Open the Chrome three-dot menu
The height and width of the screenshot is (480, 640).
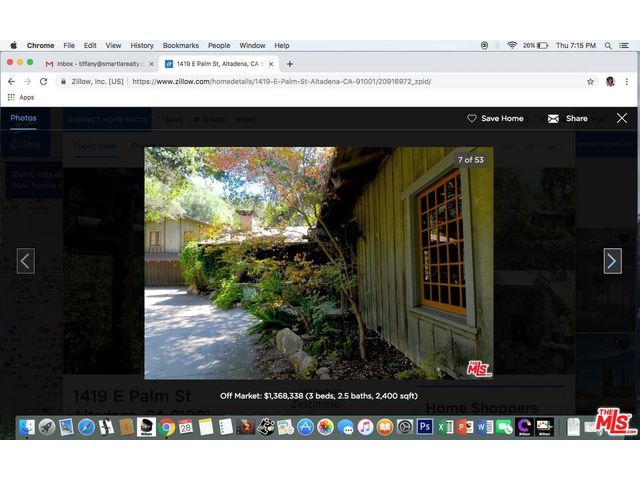627,82
